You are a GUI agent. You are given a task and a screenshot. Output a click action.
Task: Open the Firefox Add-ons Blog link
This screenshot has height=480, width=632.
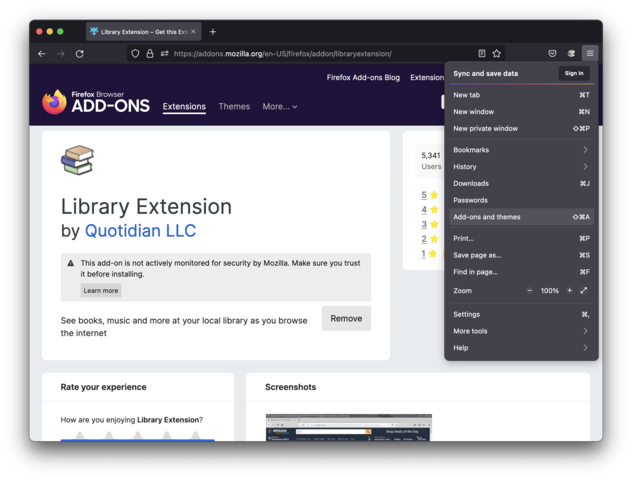click(363, 77)
